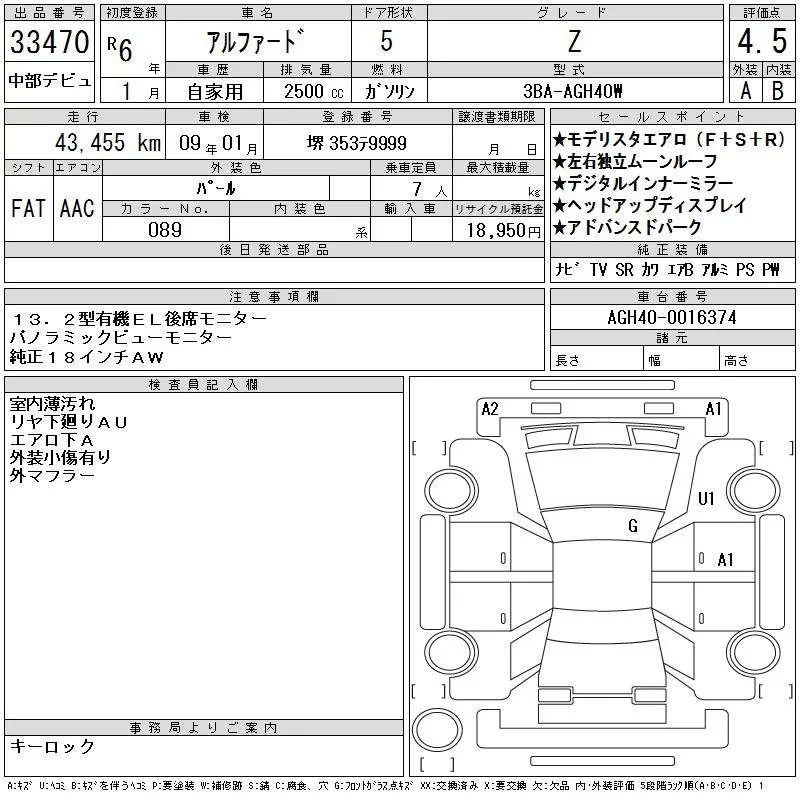
Task: Click the seating capacity 7人
Action: pyautogui.click(x=430, y=190)
